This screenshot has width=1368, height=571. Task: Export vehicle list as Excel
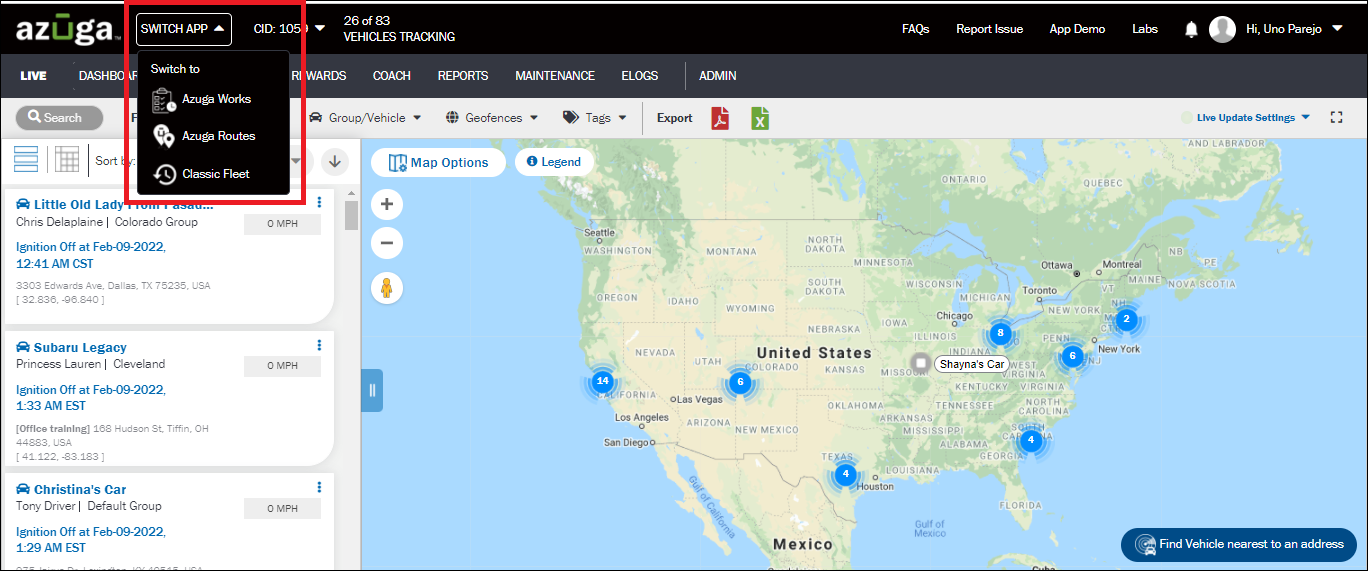click(761, 118)
